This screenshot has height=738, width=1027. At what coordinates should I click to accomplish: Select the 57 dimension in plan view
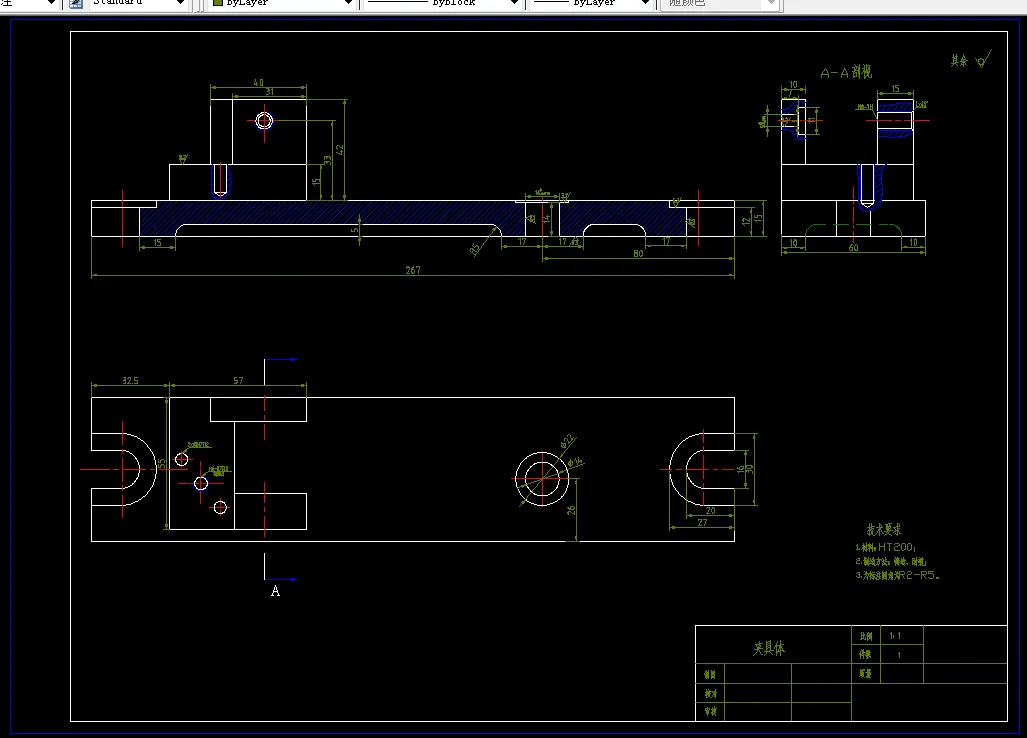[238, 380]
